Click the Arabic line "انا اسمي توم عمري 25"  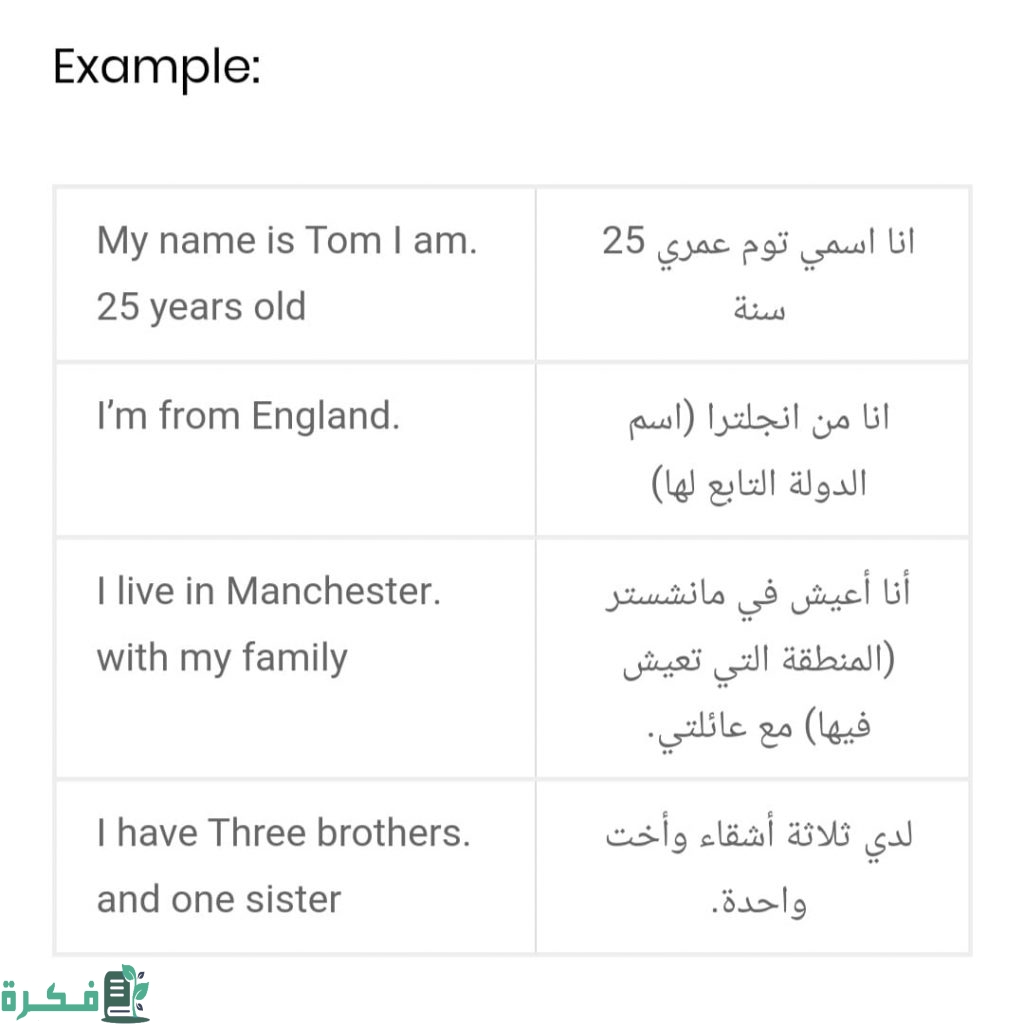click(759, 243)
